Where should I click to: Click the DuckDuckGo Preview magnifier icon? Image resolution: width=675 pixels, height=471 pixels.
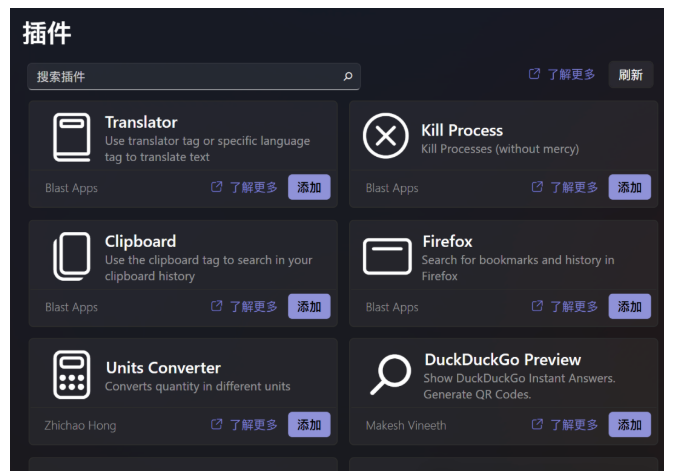[390, 374]
